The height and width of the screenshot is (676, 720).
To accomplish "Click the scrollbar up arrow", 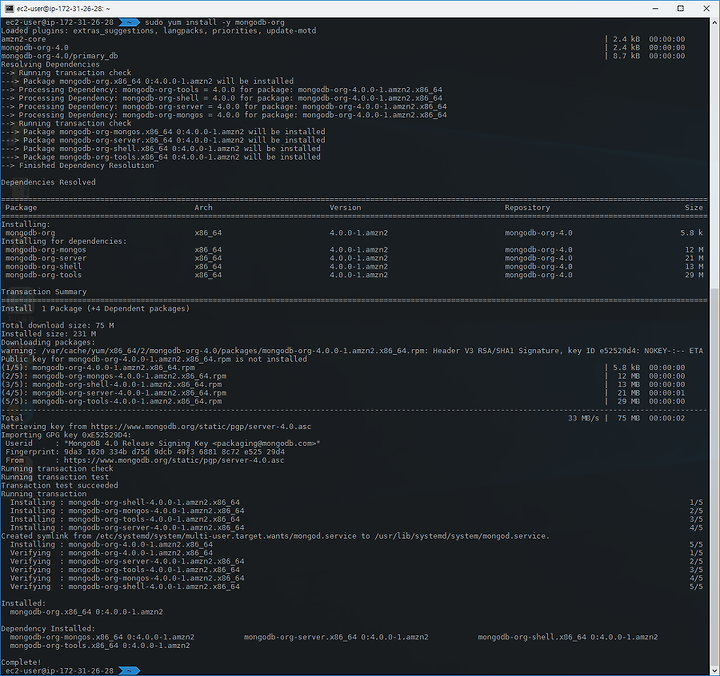I will [714, 22].
